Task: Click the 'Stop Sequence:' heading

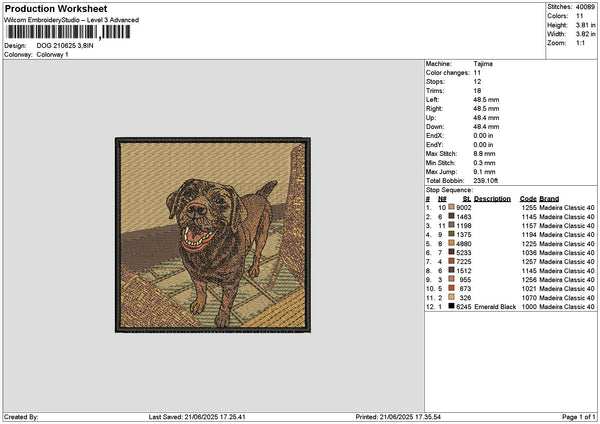Action: pos(449,190)
